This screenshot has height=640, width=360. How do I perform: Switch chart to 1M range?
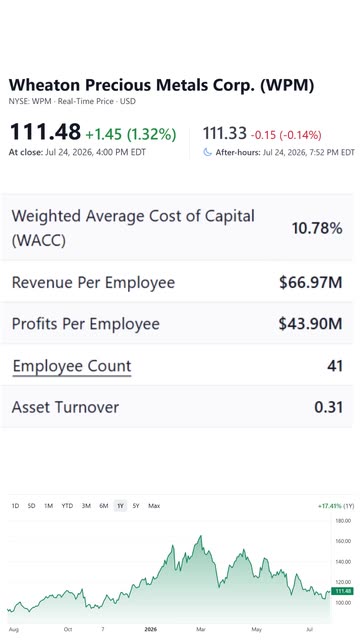click(x=49, y=506)
